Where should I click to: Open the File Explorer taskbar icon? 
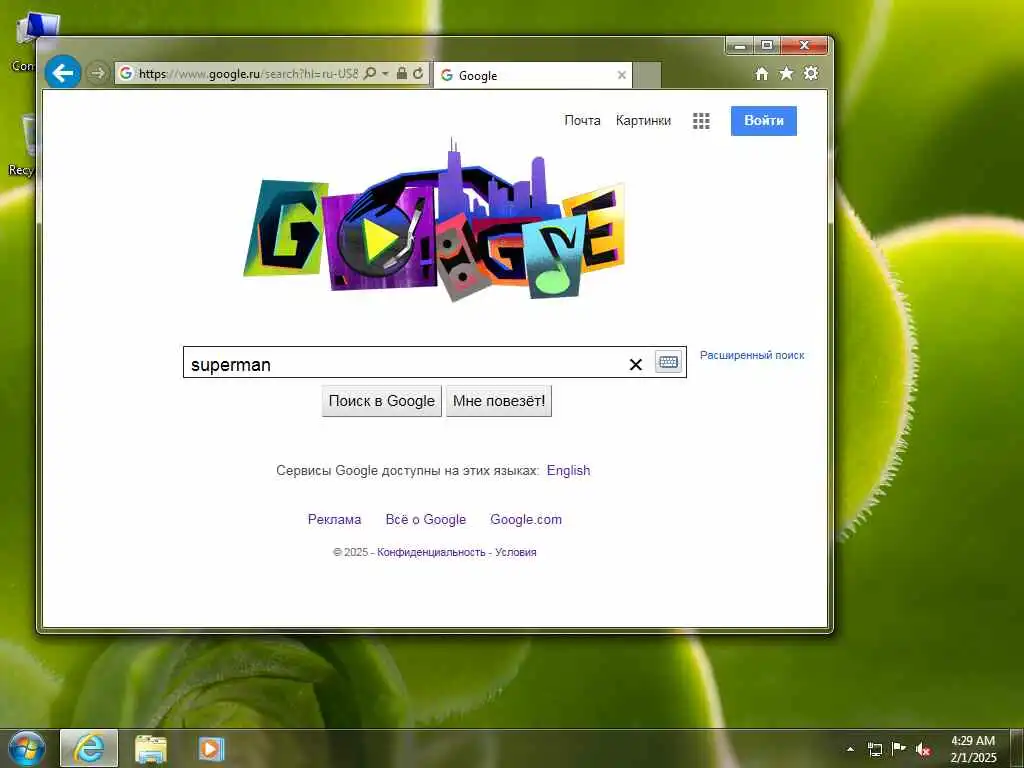tap(151, 748)
